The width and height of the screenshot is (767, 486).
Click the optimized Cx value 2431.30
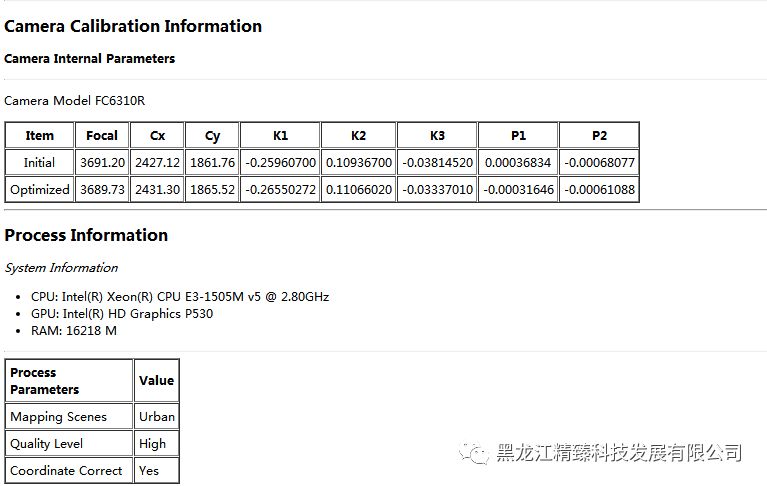pos(157,189)
